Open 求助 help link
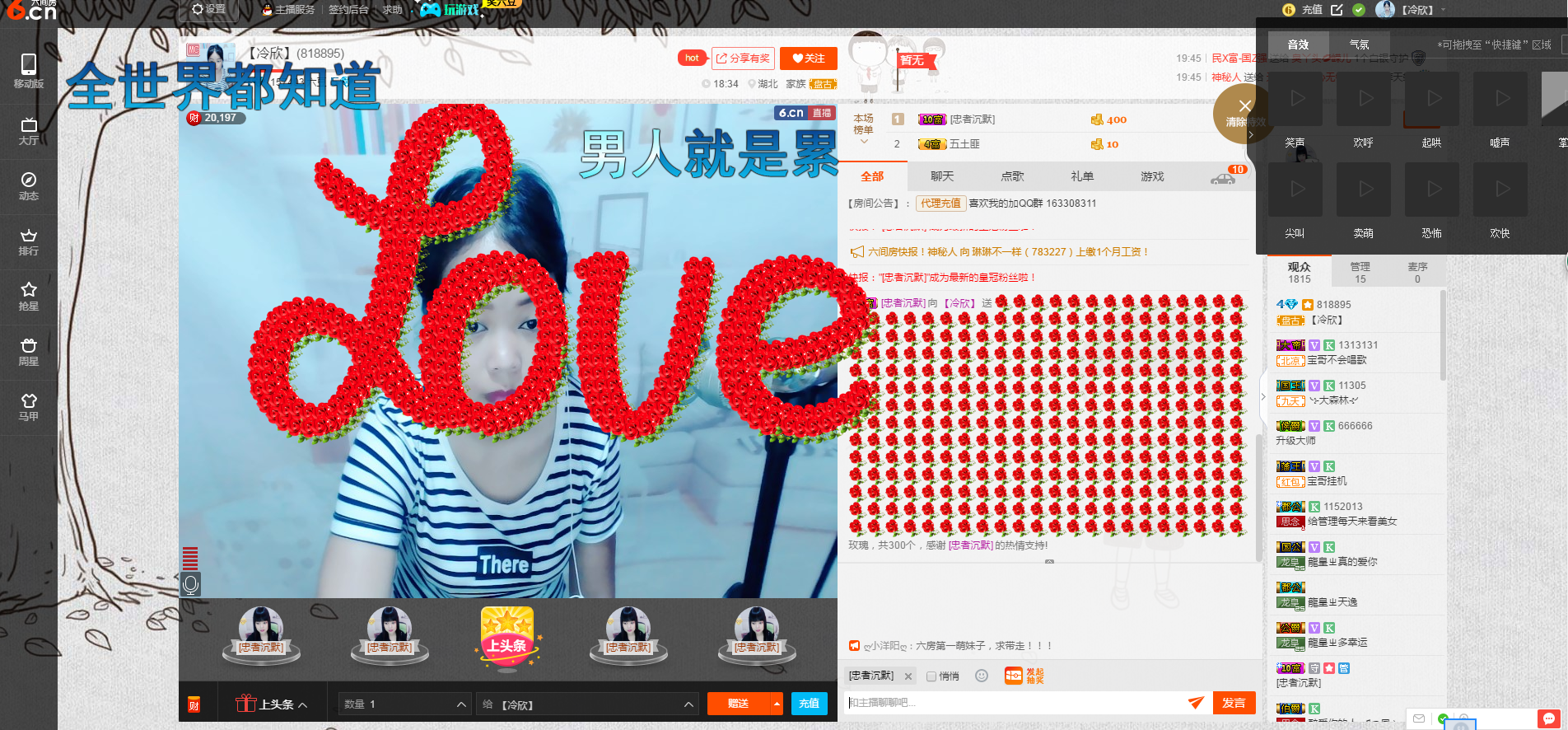1568x730 pixels. (392, 10)
